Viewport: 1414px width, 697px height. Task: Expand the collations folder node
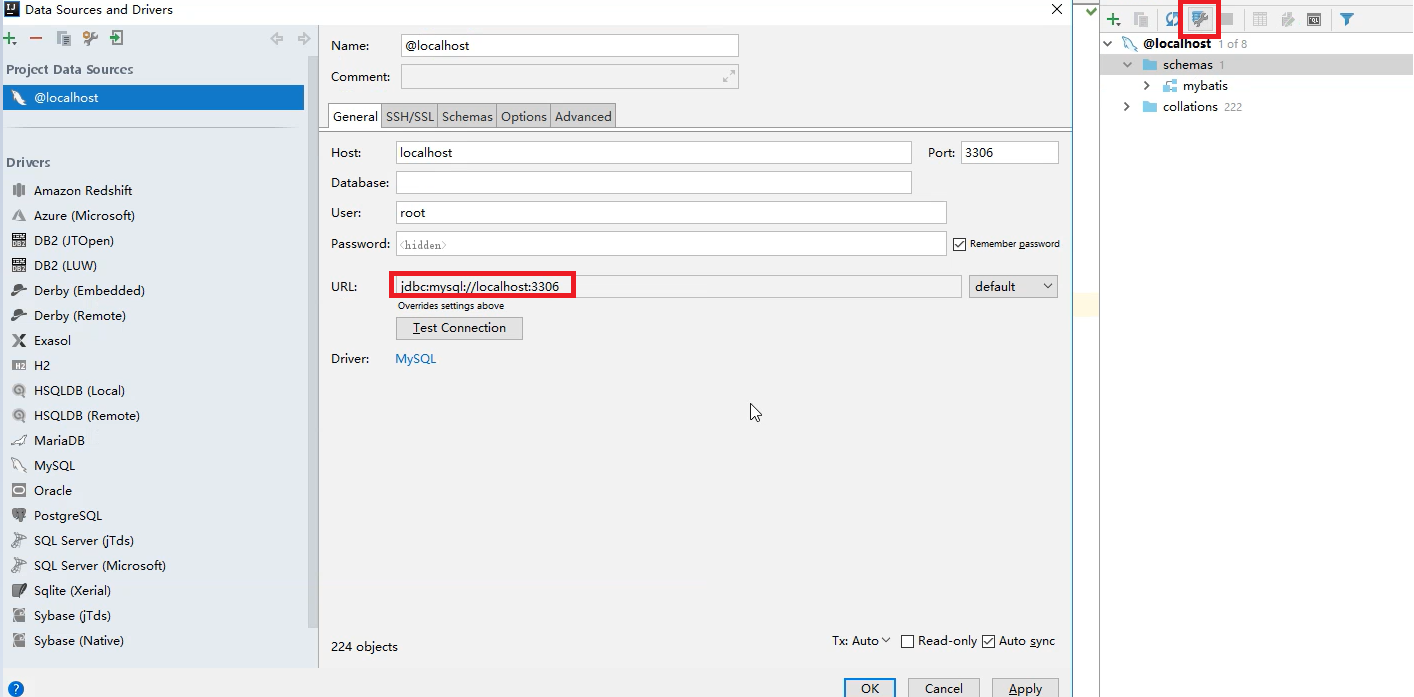click(x=1128, y=107)
